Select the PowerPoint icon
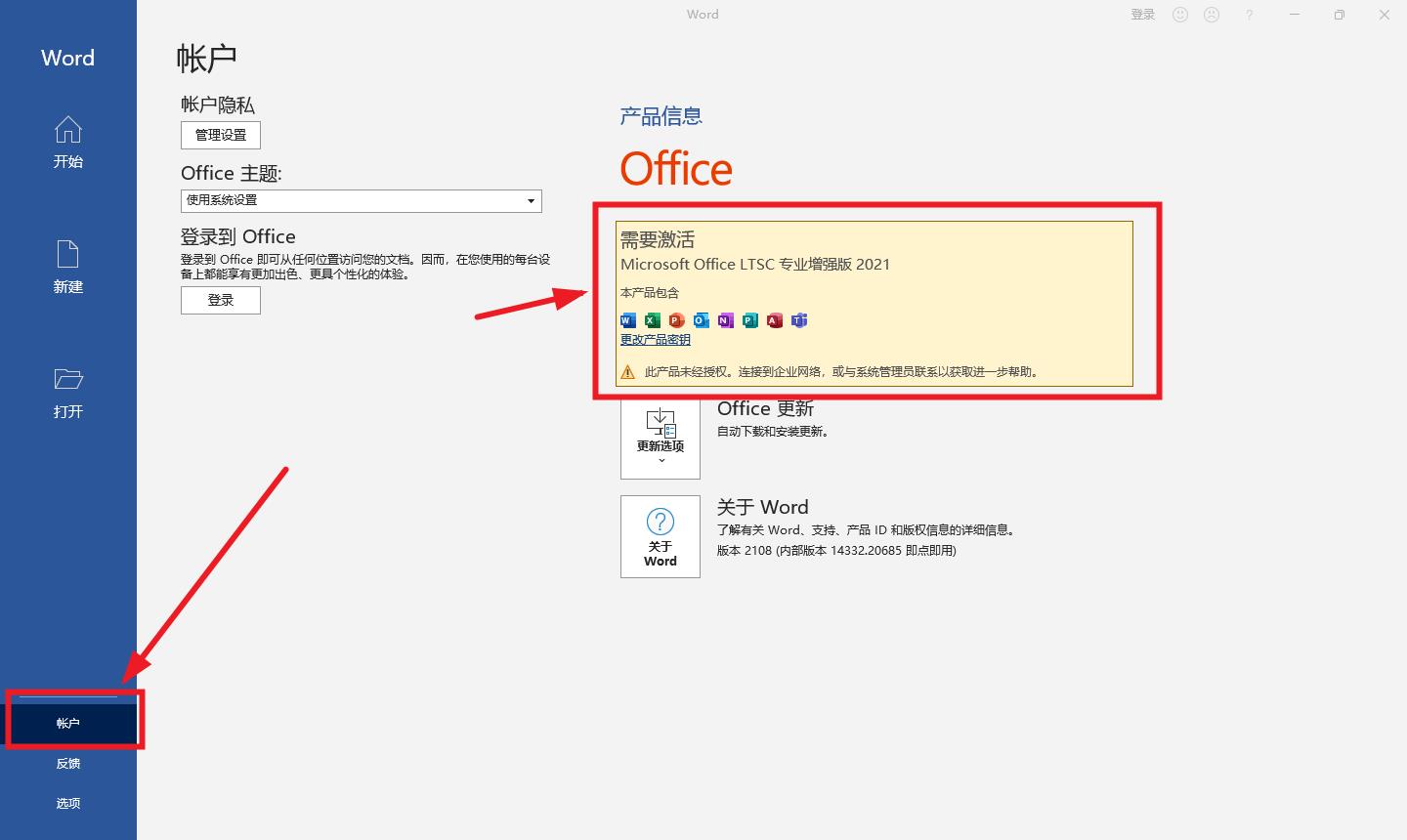1407x840 pixels. click(x=675, y=320)
